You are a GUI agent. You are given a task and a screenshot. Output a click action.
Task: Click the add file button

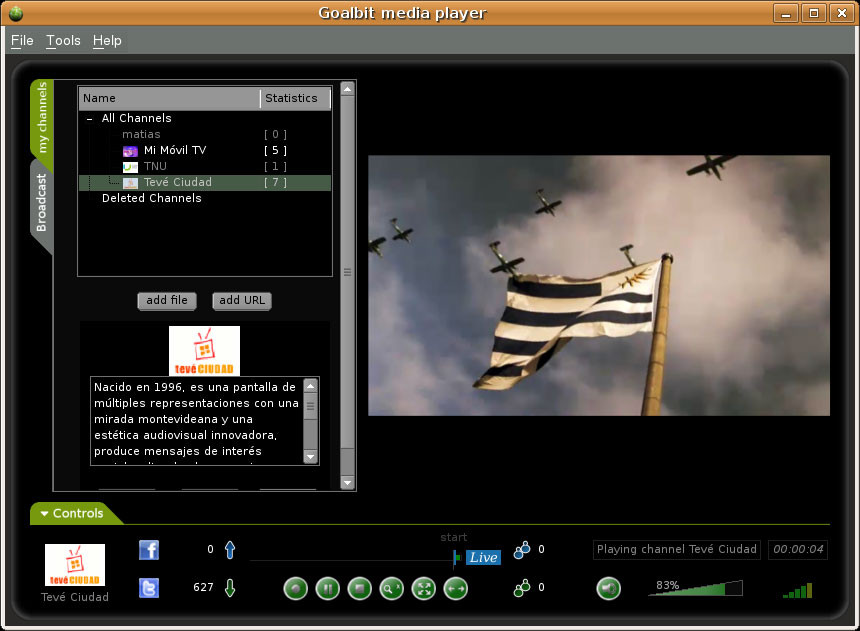click(167, 301)
